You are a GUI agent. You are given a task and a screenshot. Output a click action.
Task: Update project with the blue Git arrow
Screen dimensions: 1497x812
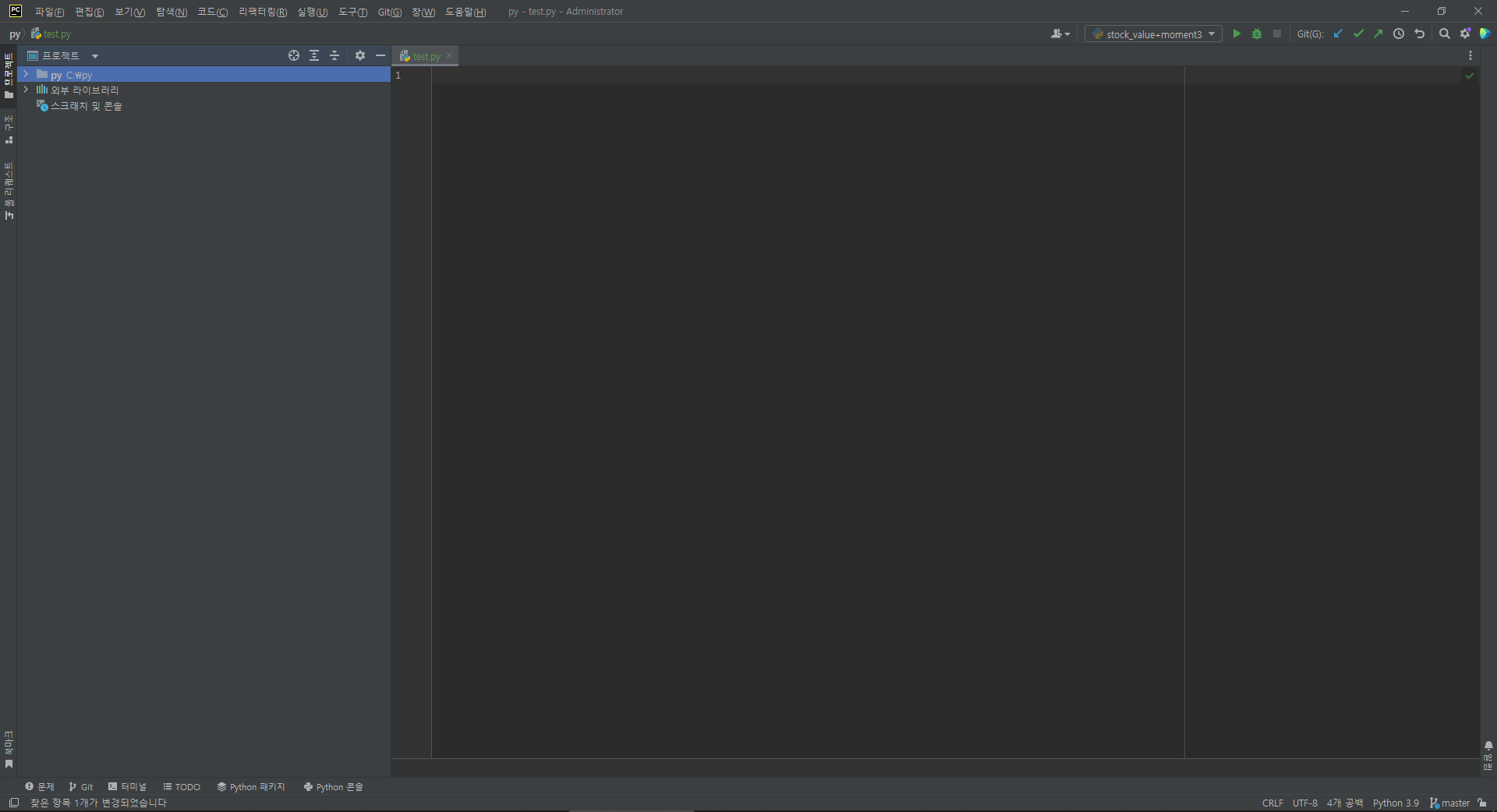(1338, 34)
